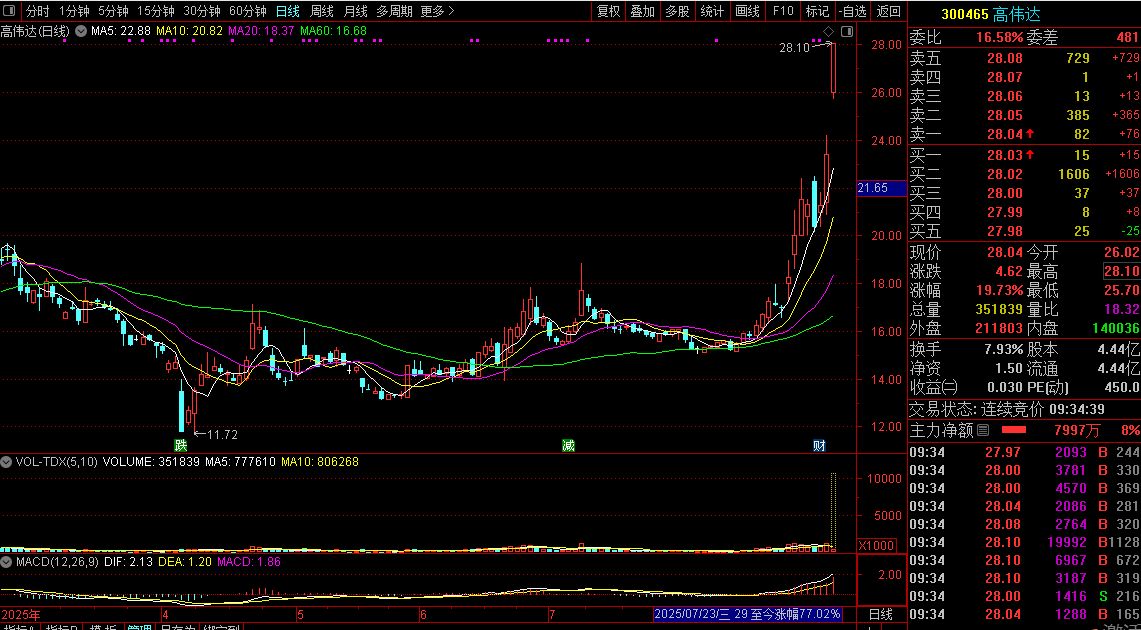Image resolution: width=1141 pixels, height=630 pixels.
Task: Open the 多周期 multi-period view
Action: pyautogui.click(x=394, y=11)
